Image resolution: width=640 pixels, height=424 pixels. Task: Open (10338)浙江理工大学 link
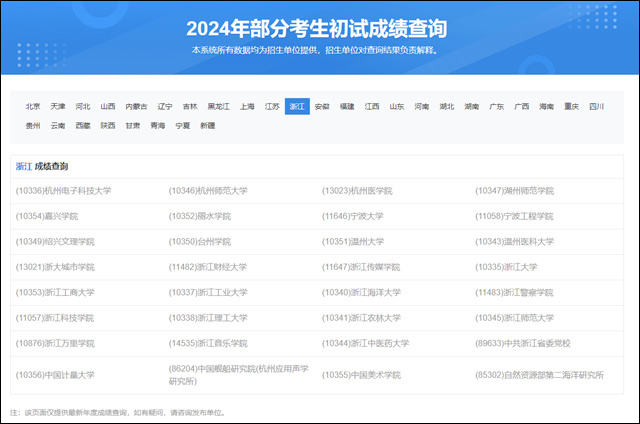pyautogui.click(x=208, y=318)
